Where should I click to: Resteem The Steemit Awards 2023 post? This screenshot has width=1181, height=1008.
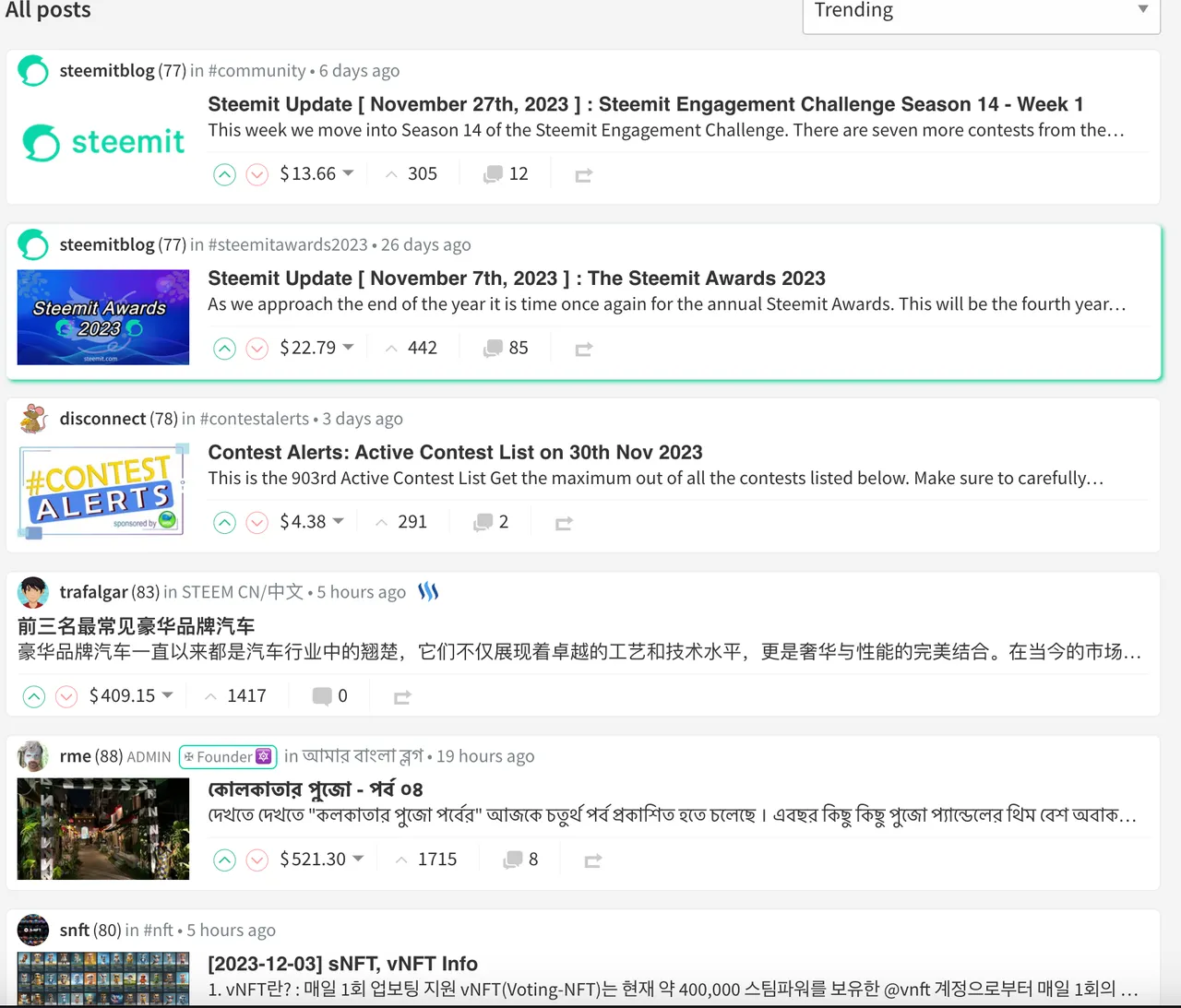[x=583, y=349]
